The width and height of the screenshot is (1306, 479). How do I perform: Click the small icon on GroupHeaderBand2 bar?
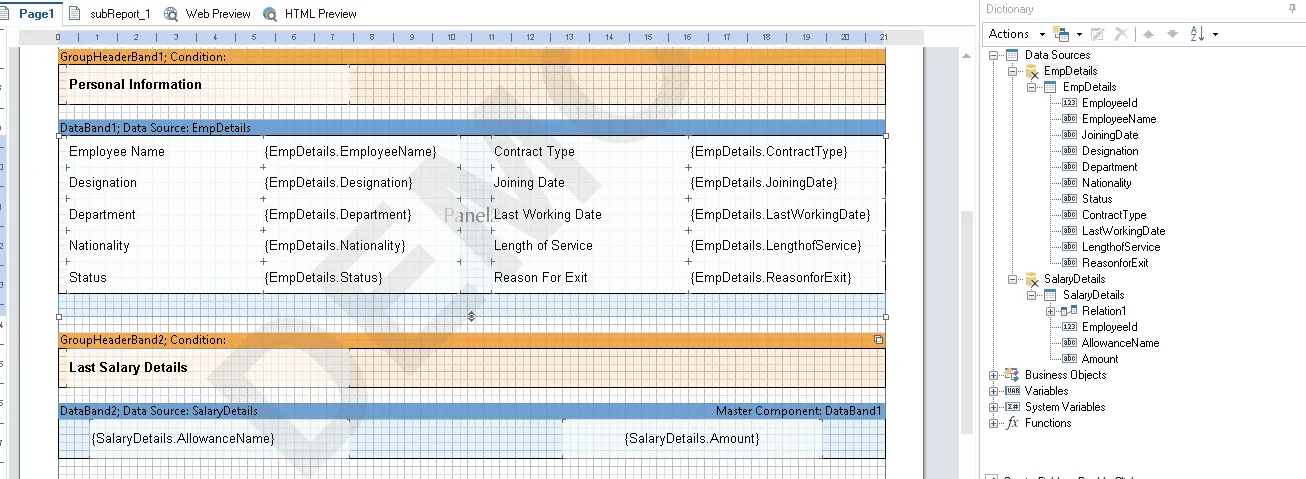coord(879,340)
